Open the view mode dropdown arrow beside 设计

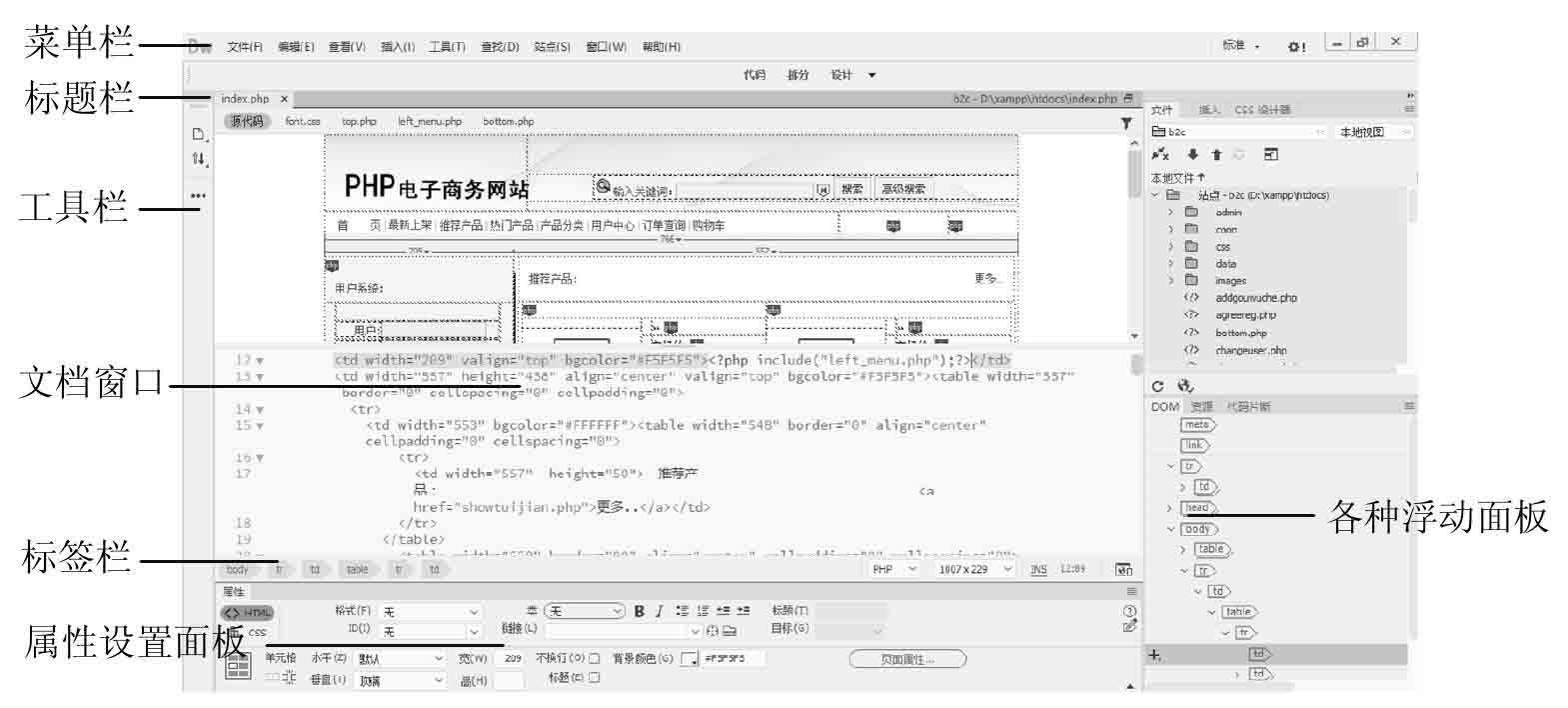(871, 75)
